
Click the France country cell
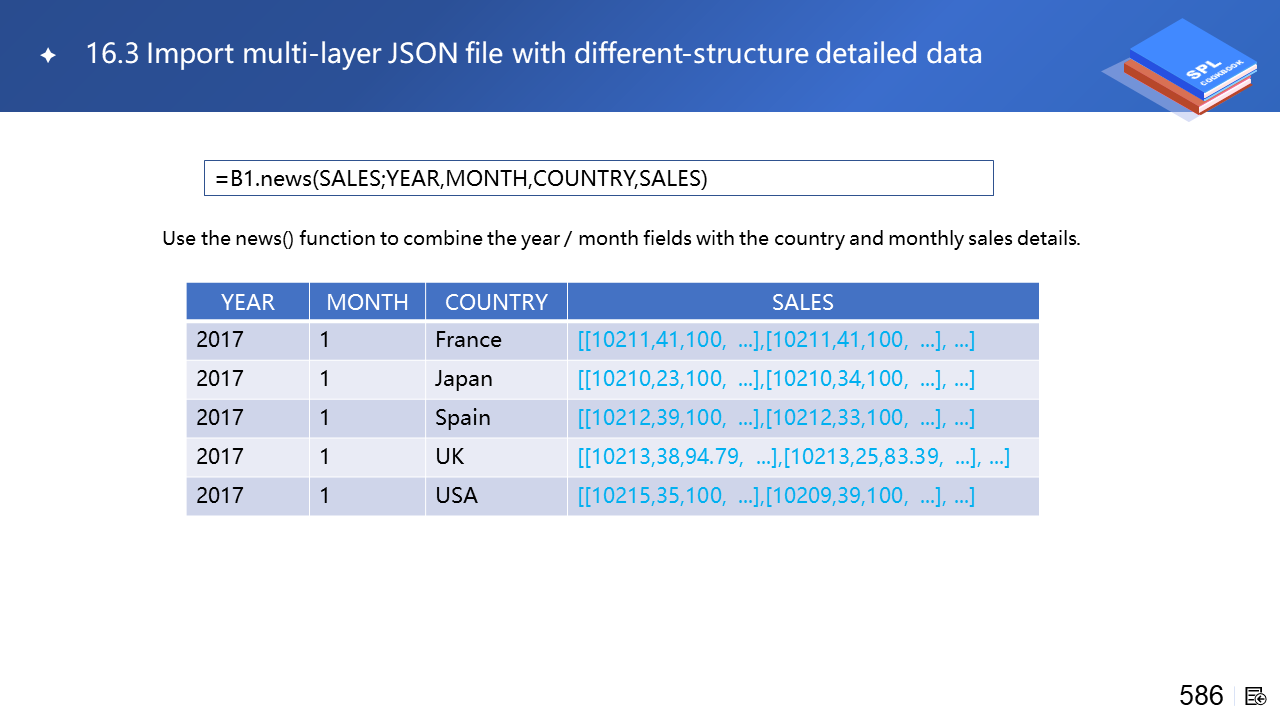tap(468, 340)
